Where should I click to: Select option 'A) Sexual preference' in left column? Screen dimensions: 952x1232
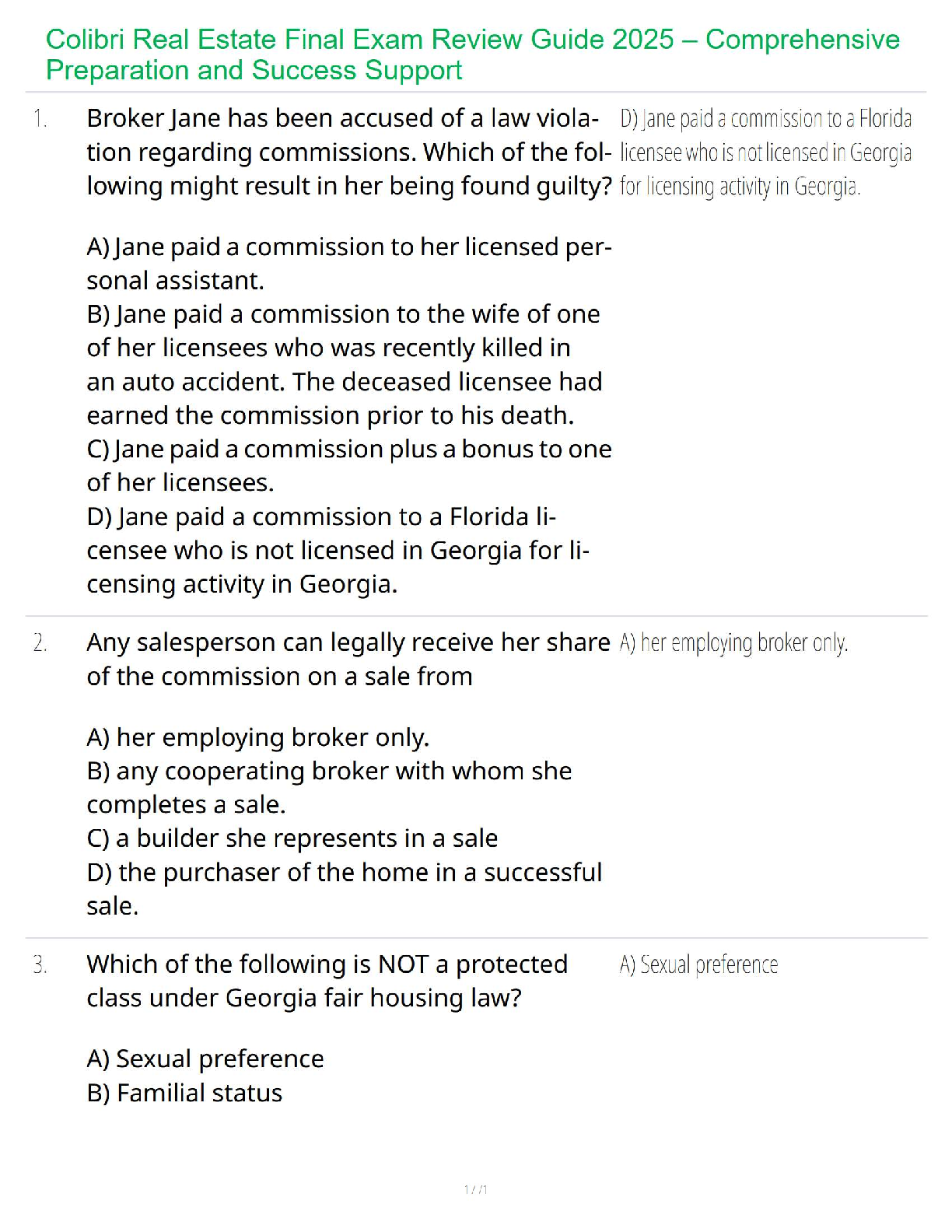[x=205, y=1059]
